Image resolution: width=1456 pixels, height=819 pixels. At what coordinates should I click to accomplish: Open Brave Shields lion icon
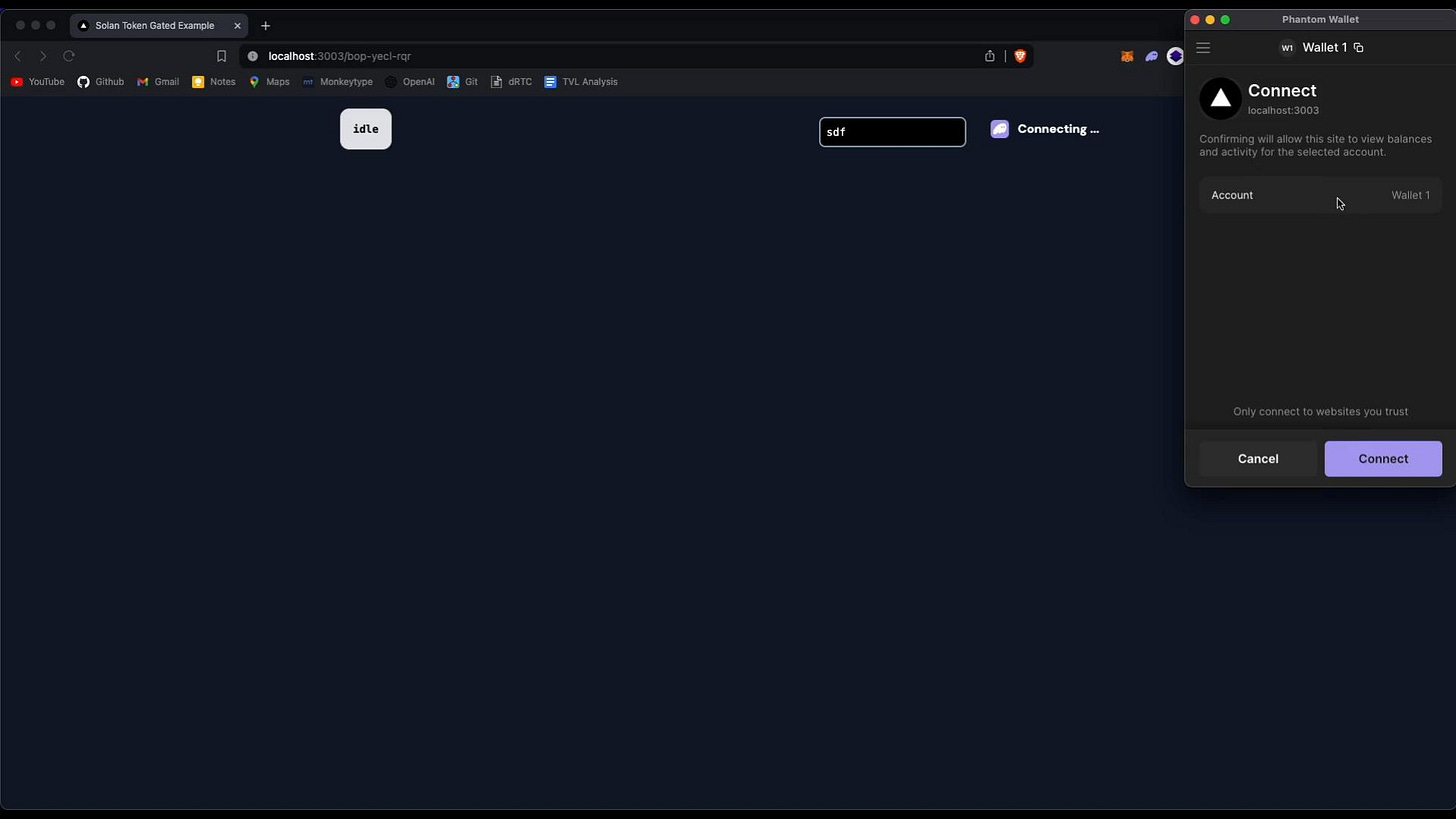pos(1020,56)
